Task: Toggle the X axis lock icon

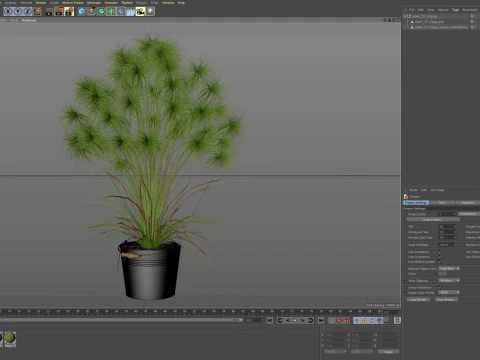Action: [x=8, y=12]
